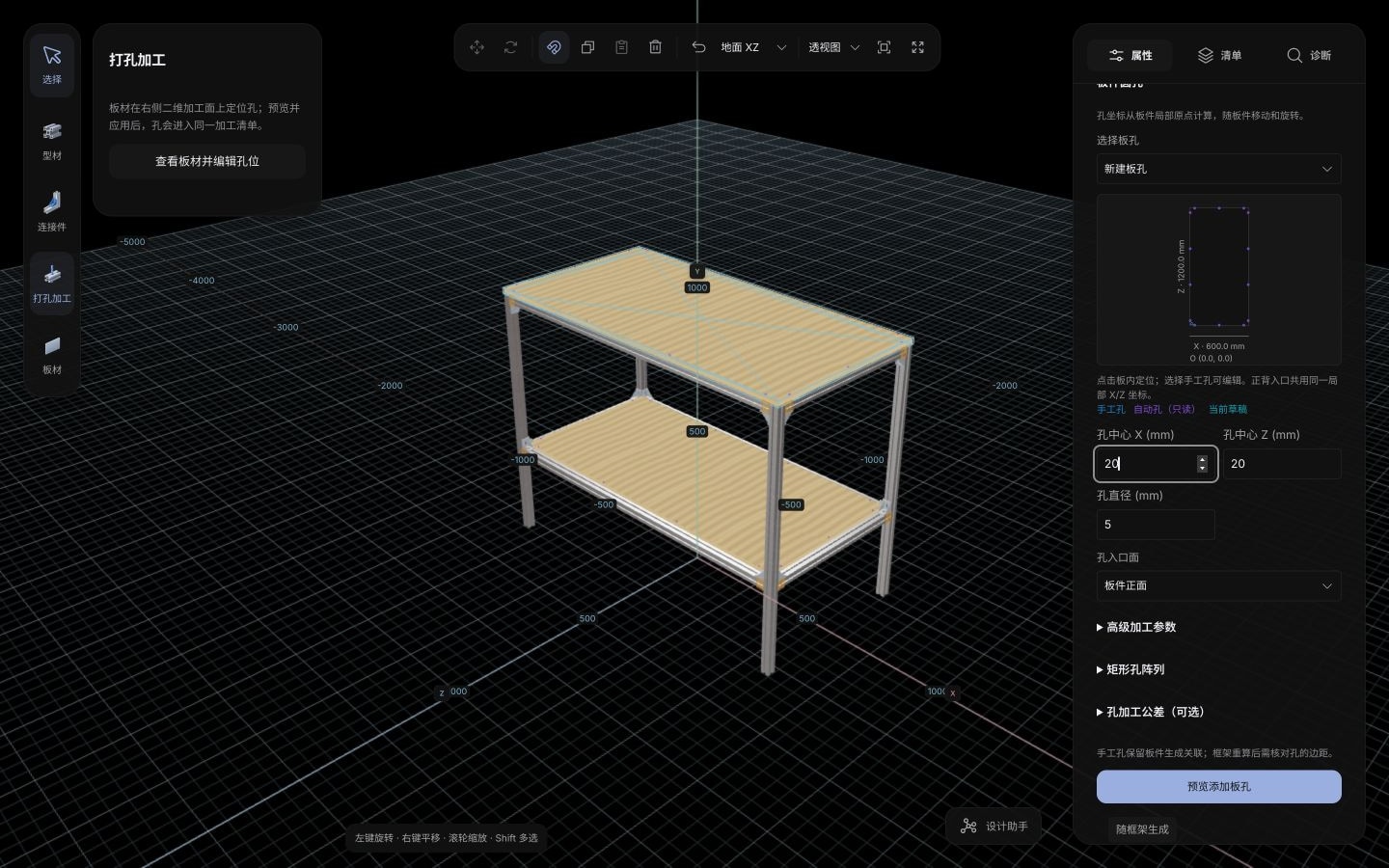Expand the 高级加工参数 section
Screen dimensions: 1389x868
(1136, 627)
